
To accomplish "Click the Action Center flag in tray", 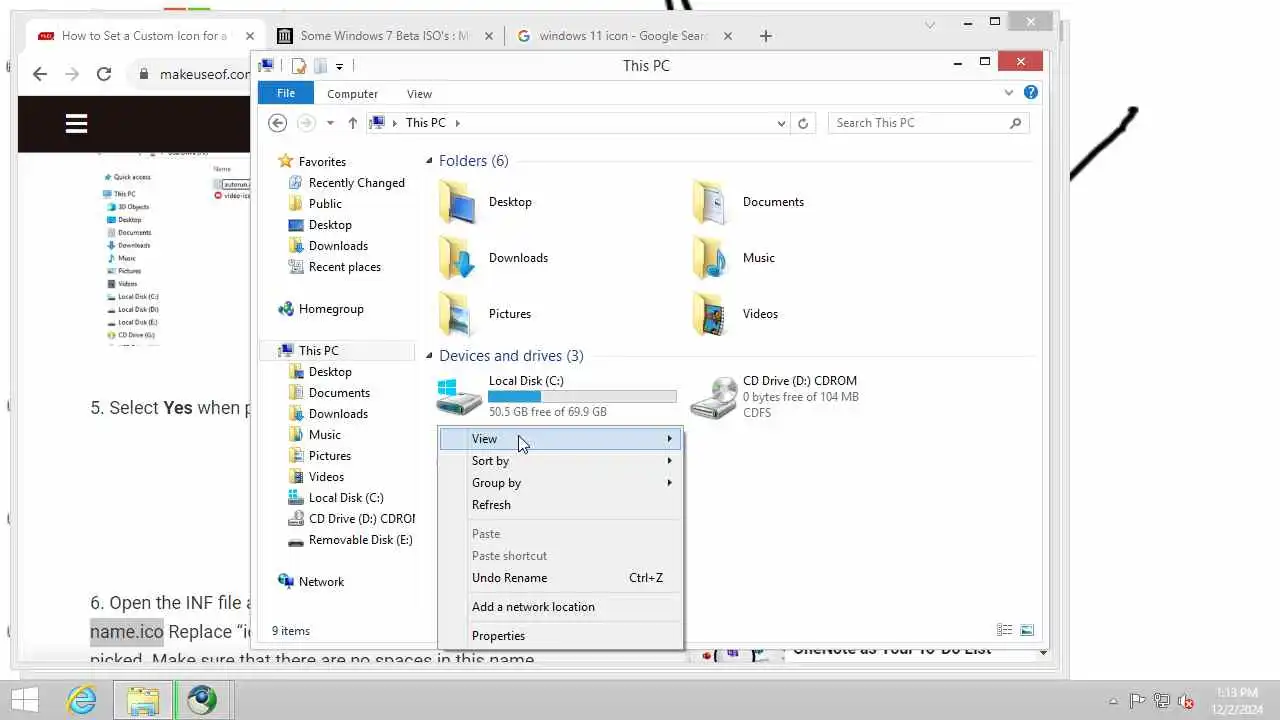I will point(1137,701).
